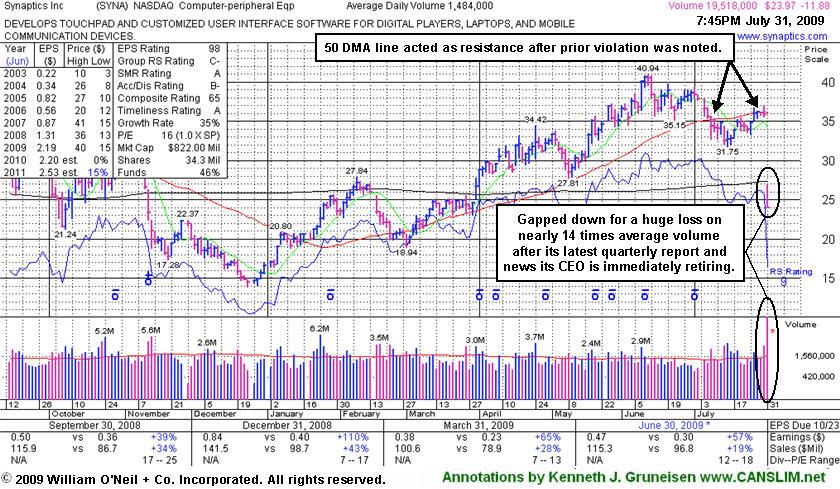
Task: Click the P/E 16 (1.0 X SP) row
Action: [168, 135]
